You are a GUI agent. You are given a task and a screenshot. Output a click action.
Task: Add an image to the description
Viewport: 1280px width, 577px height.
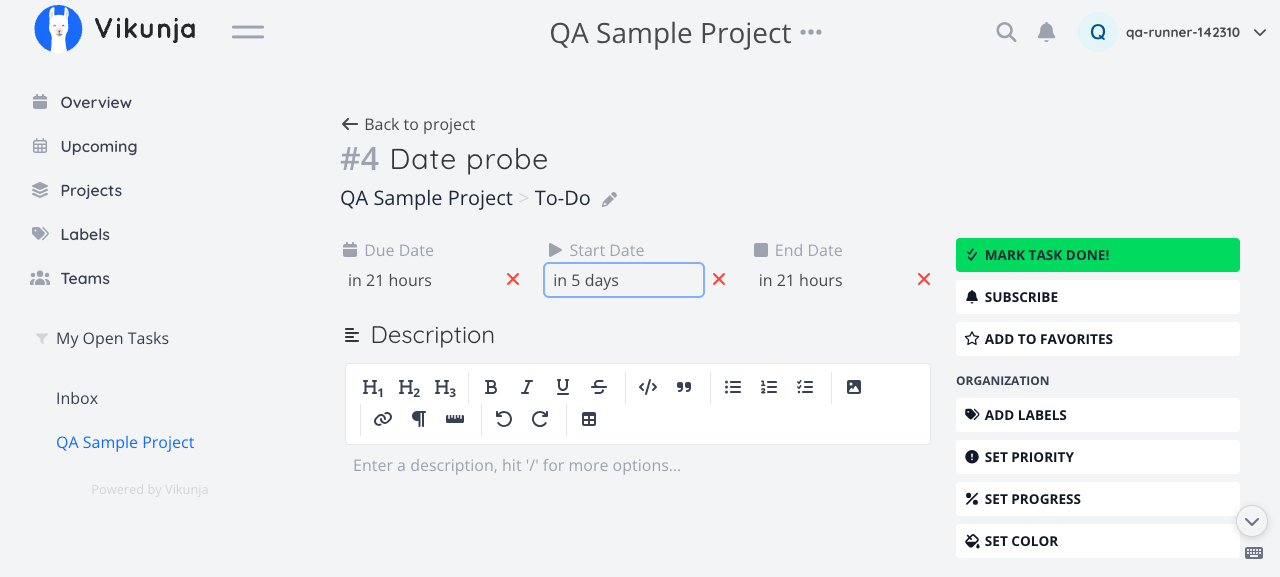[x=854, y=387]
